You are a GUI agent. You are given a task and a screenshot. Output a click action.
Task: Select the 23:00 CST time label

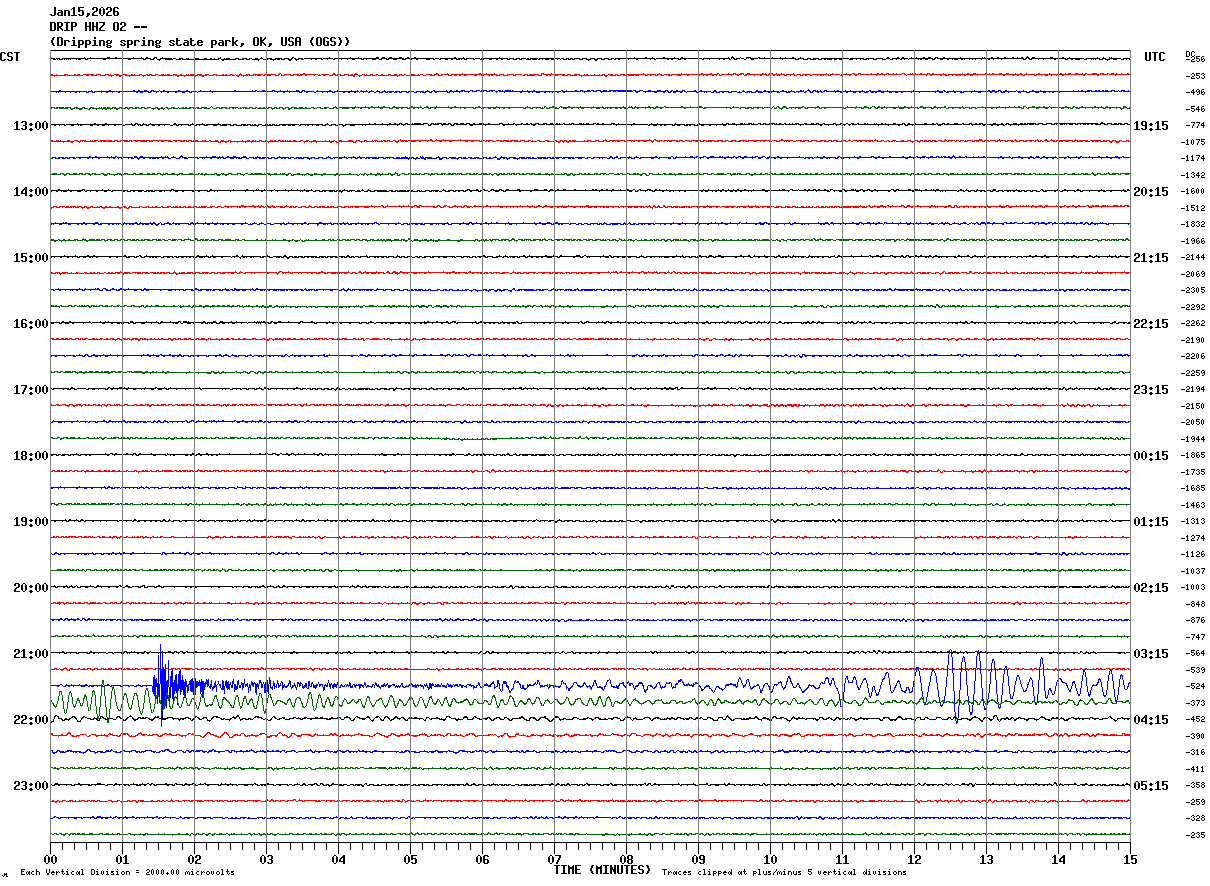(30, 785)
